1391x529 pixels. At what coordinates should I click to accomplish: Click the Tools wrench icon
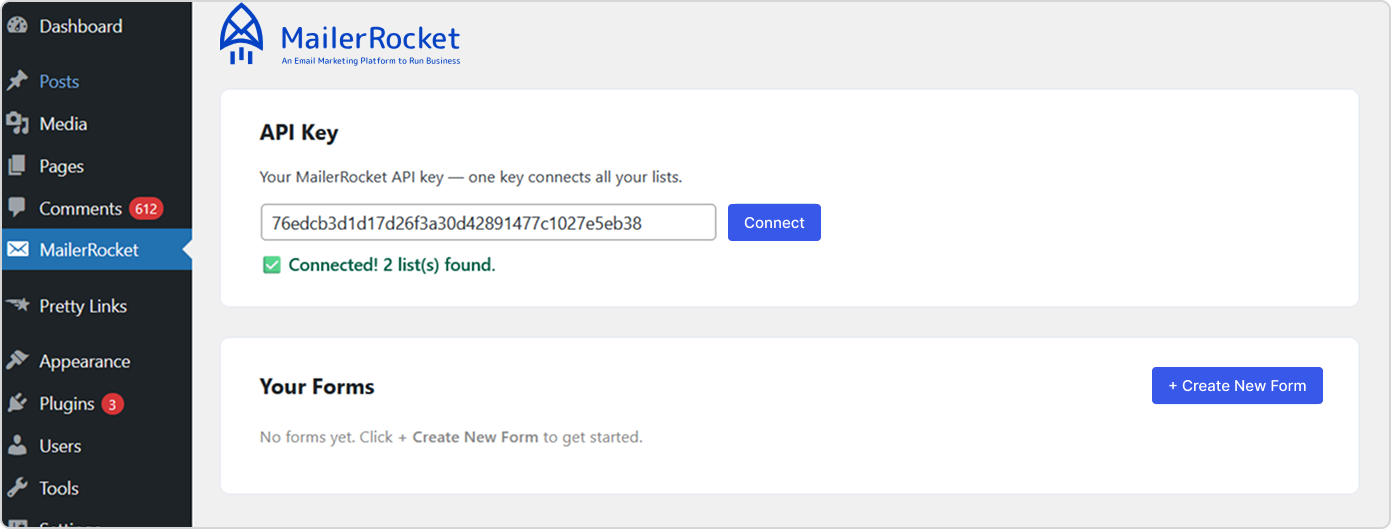click(17, 488)
